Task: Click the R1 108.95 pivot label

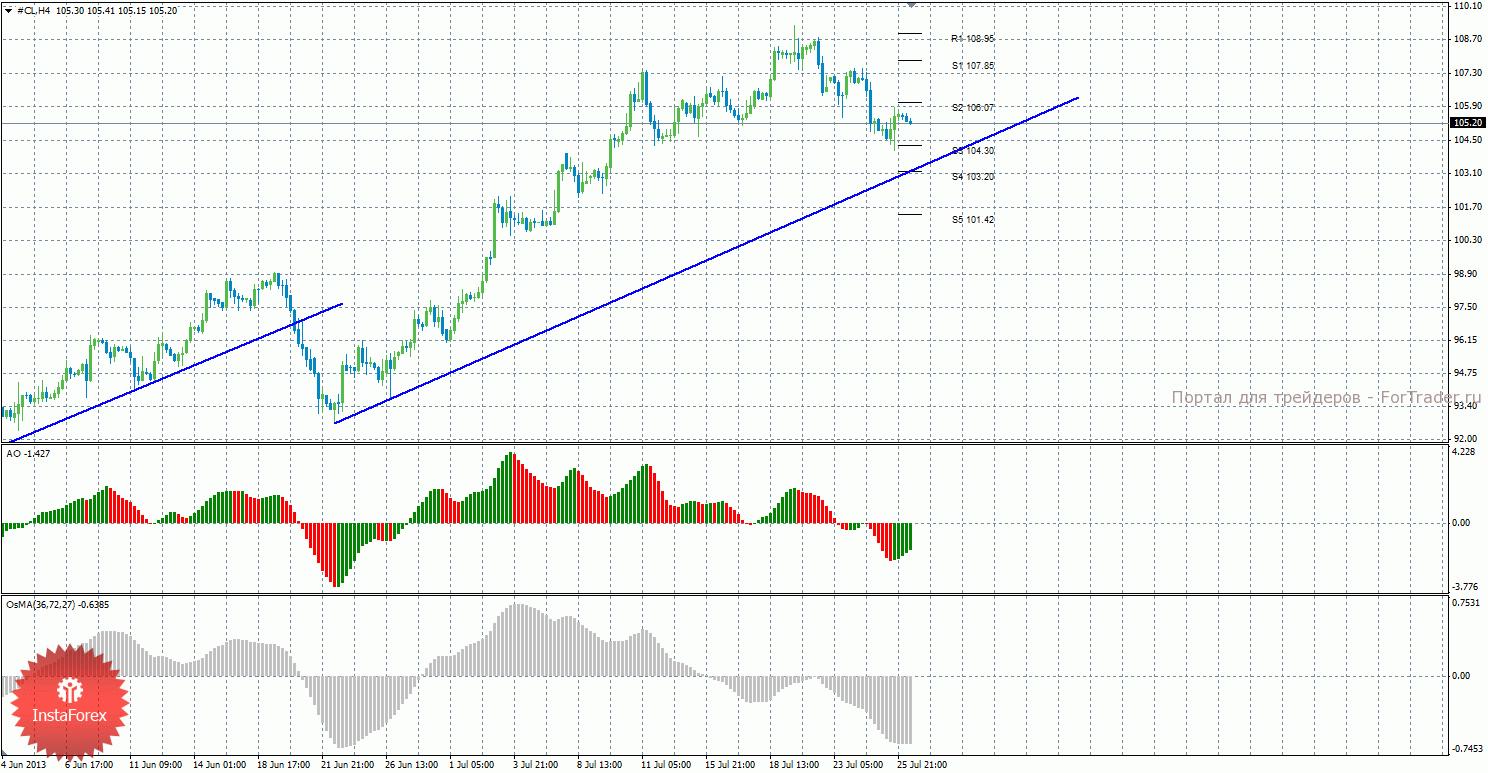Action: [972, 38]
